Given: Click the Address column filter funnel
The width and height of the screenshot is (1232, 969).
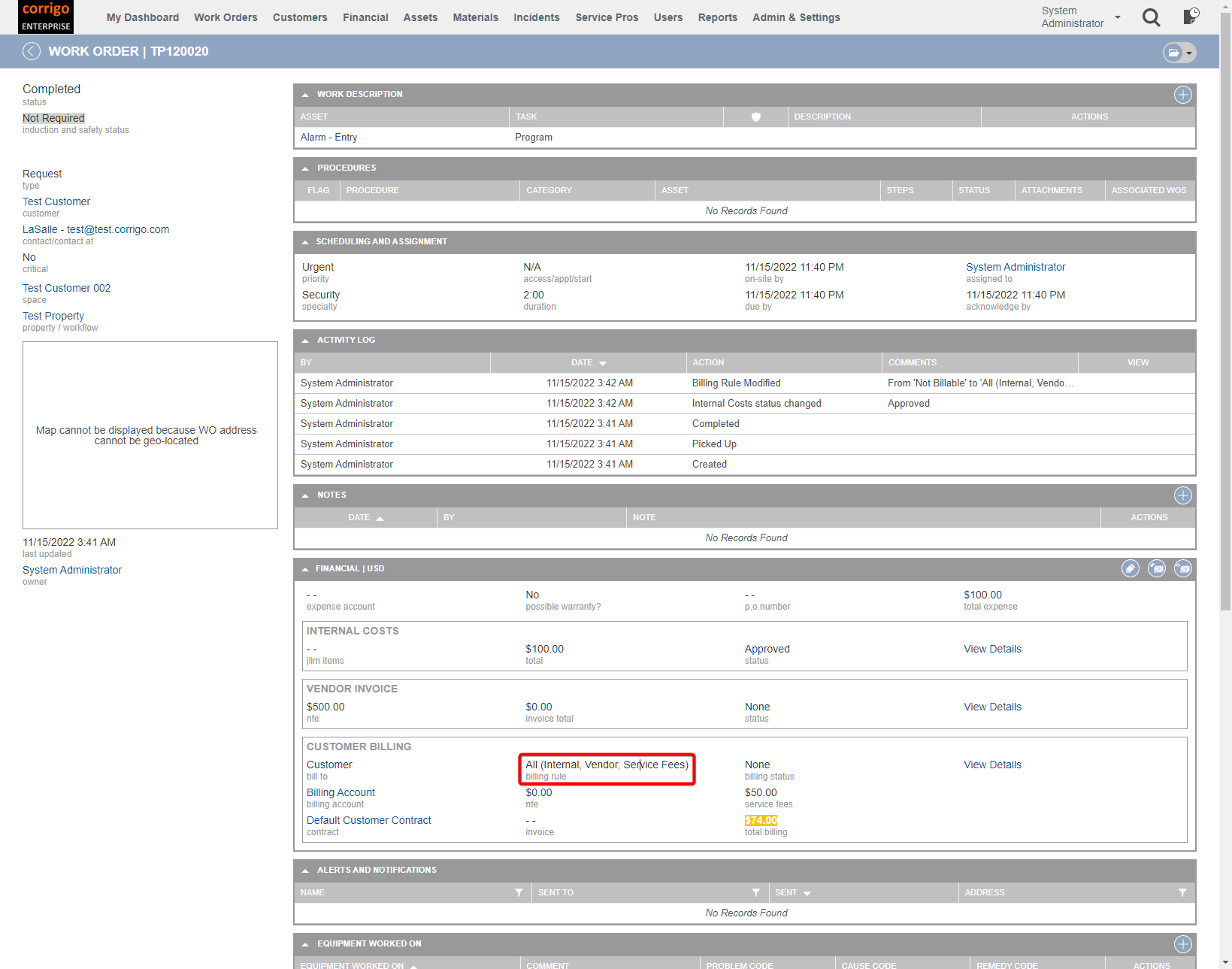Looking at the screenshot, I should pos(1182,892).
